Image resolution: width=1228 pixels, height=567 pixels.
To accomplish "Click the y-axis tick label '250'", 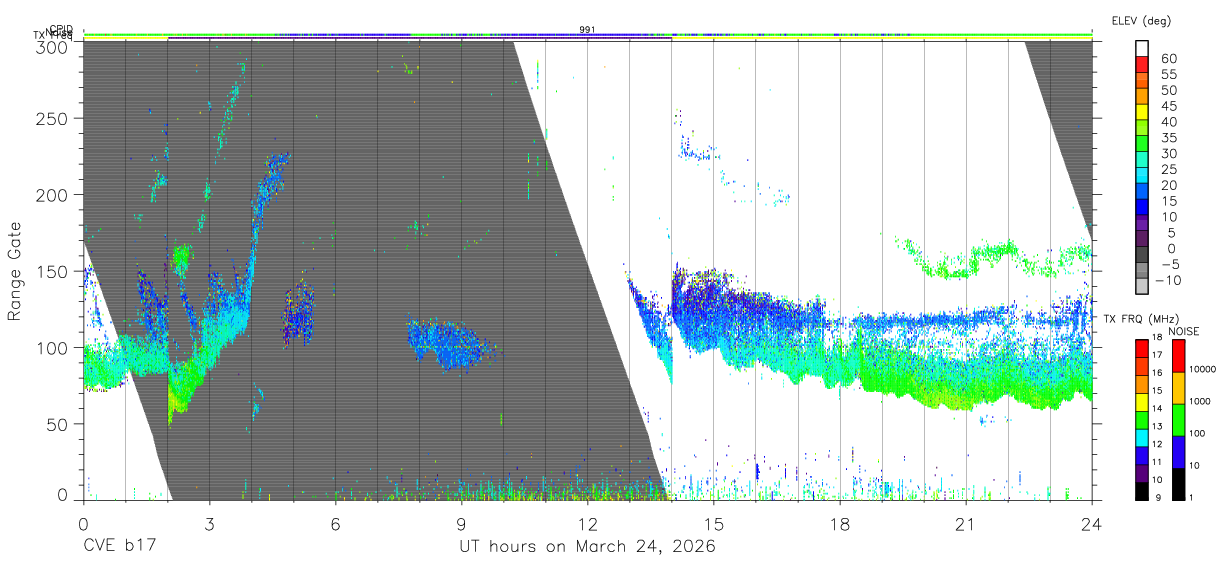I will tap(52, 118).
